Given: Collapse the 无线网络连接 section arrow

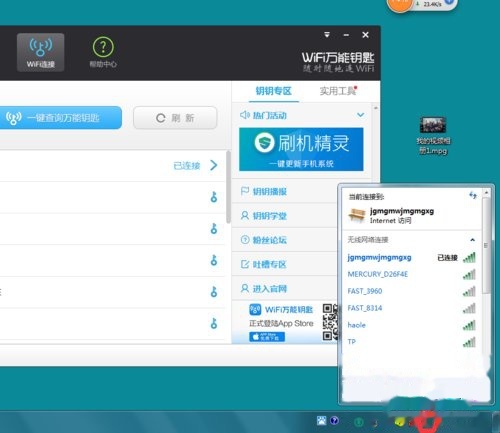Looking at the screenshot, I should tap(472, 240).
